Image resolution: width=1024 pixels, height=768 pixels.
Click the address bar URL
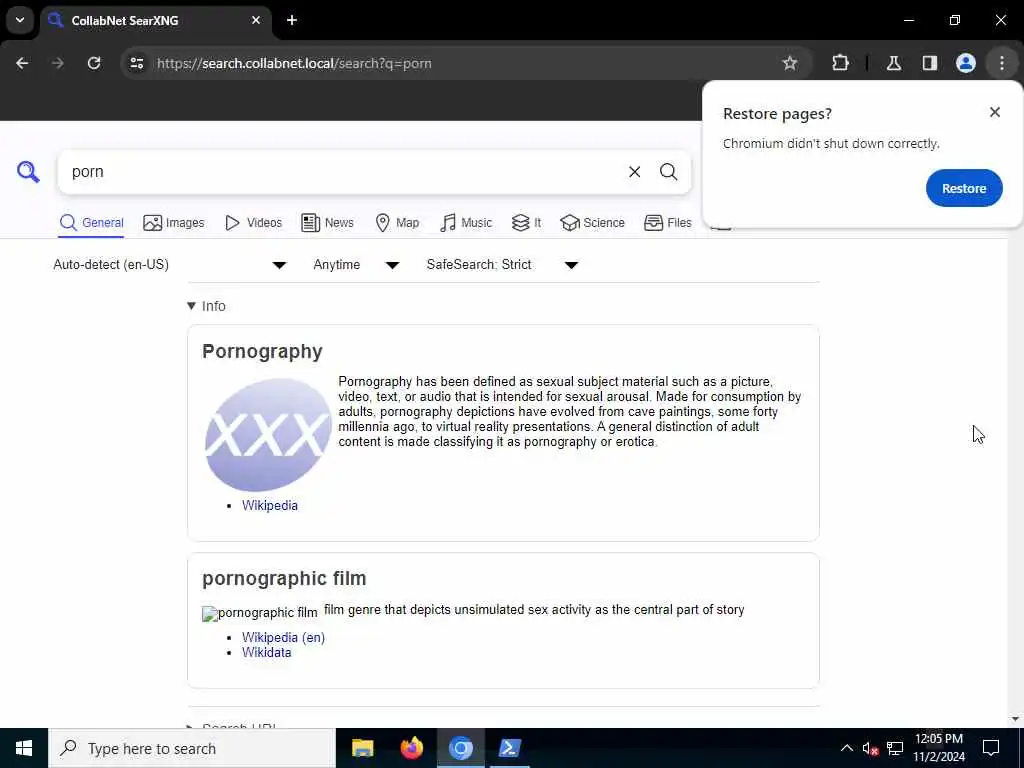coord(294,63)
